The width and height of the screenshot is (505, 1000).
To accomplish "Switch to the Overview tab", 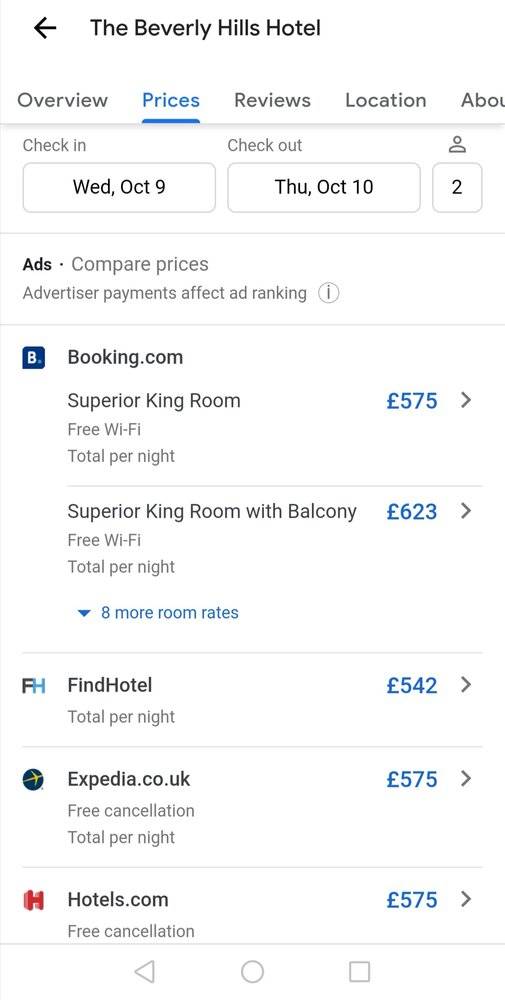I will (62, 100).
